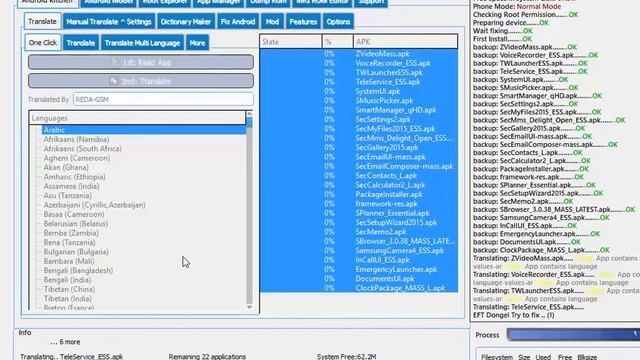Open the More sub-tab
640x360 pixels.
click(197, 43)
